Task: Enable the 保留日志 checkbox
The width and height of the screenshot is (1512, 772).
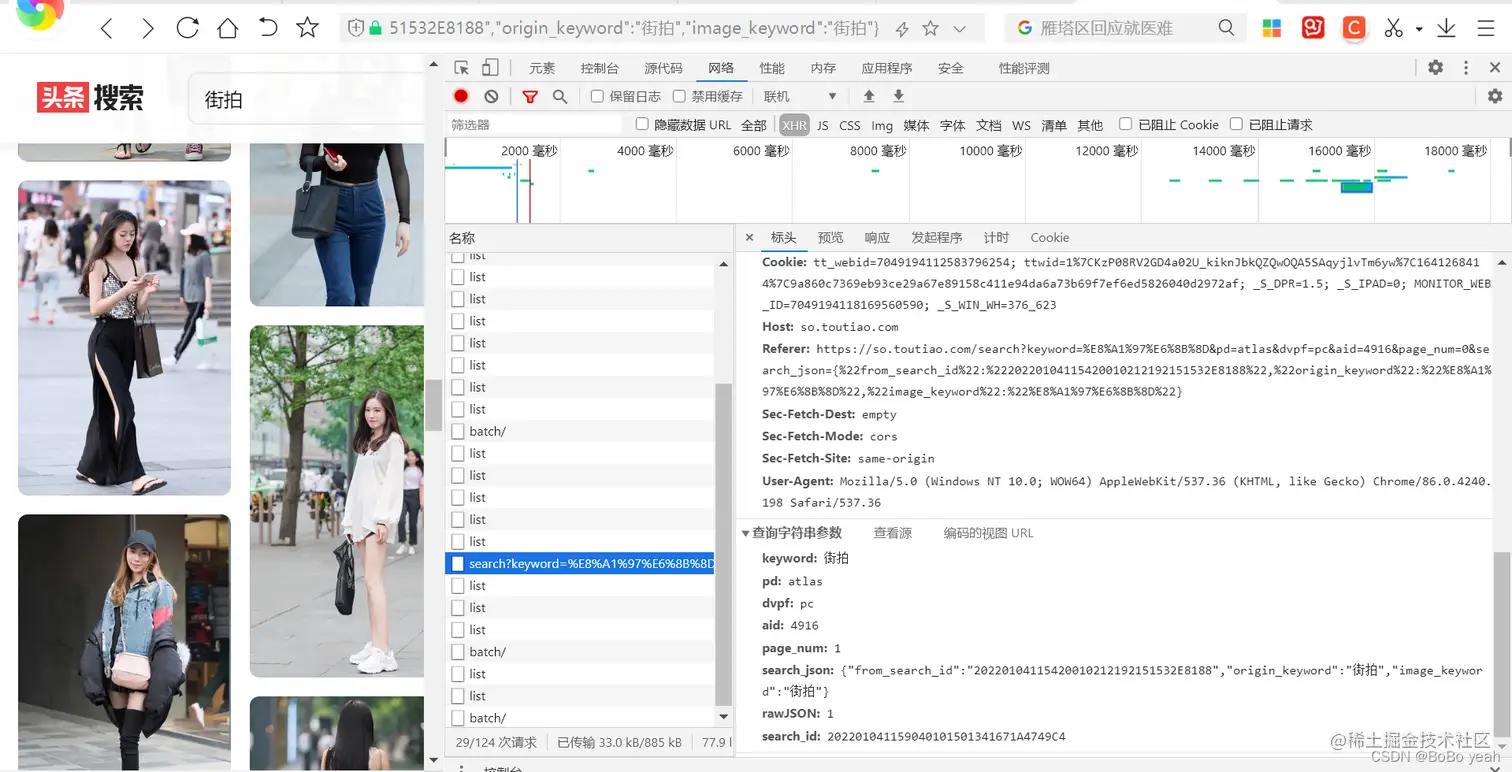Action: tap(596, 96)
